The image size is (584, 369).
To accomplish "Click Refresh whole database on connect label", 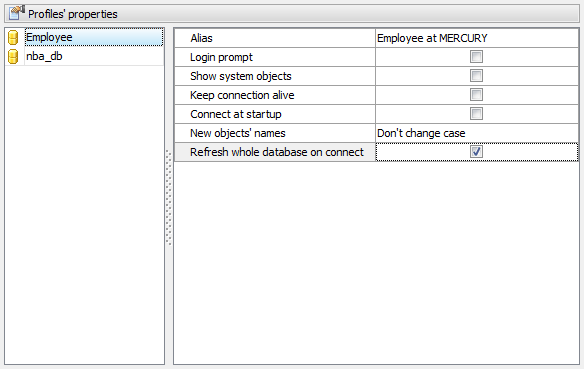I will (277, 152).
